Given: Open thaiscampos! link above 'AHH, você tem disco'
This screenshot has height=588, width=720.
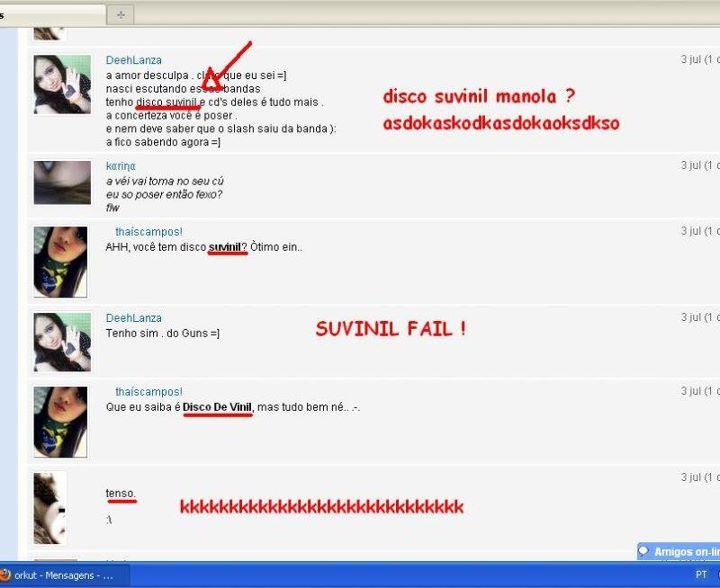Looking at the screenshot, I should click(149, 232).
